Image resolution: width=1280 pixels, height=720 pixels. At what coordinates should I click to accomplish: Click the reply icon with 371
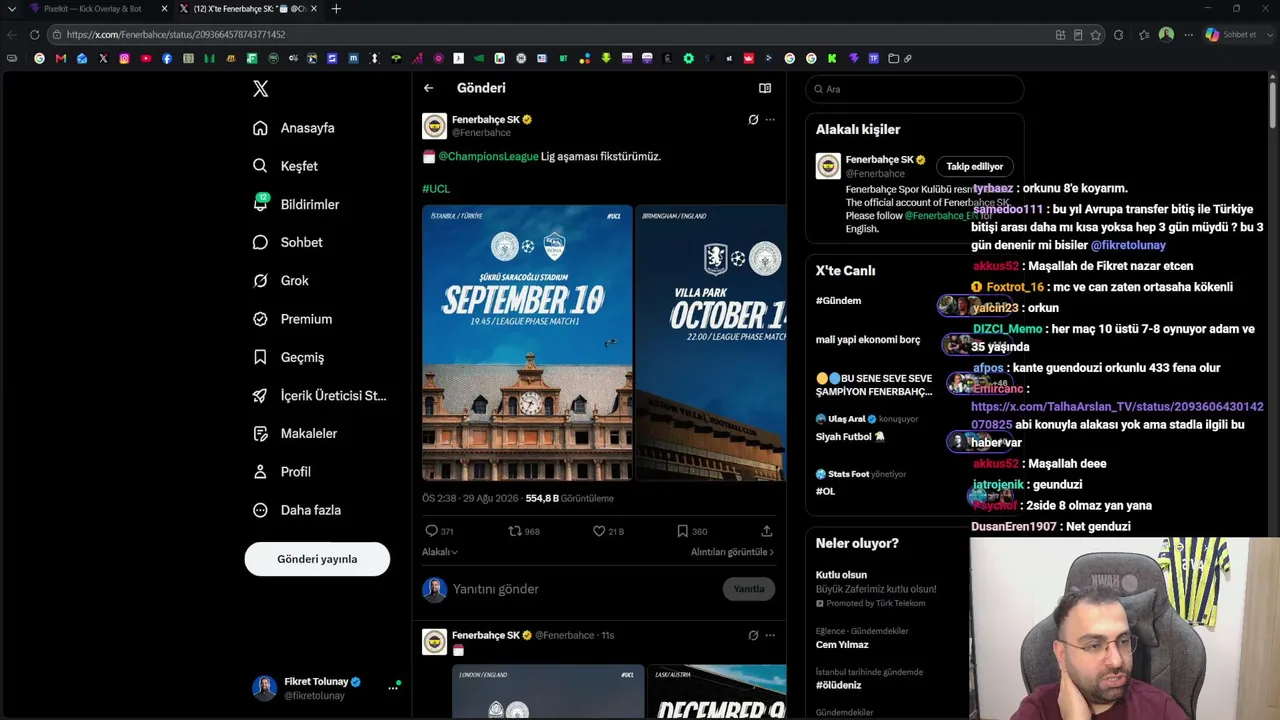click(439, 531)
